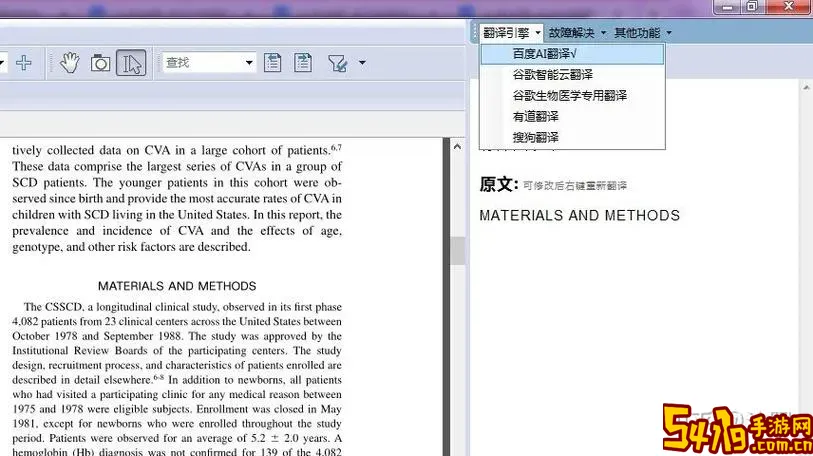Click the paragraph starting "The CSSCD, a longitudinal"
This screenshot has height=456, width=813.
(x=177, y=380)
